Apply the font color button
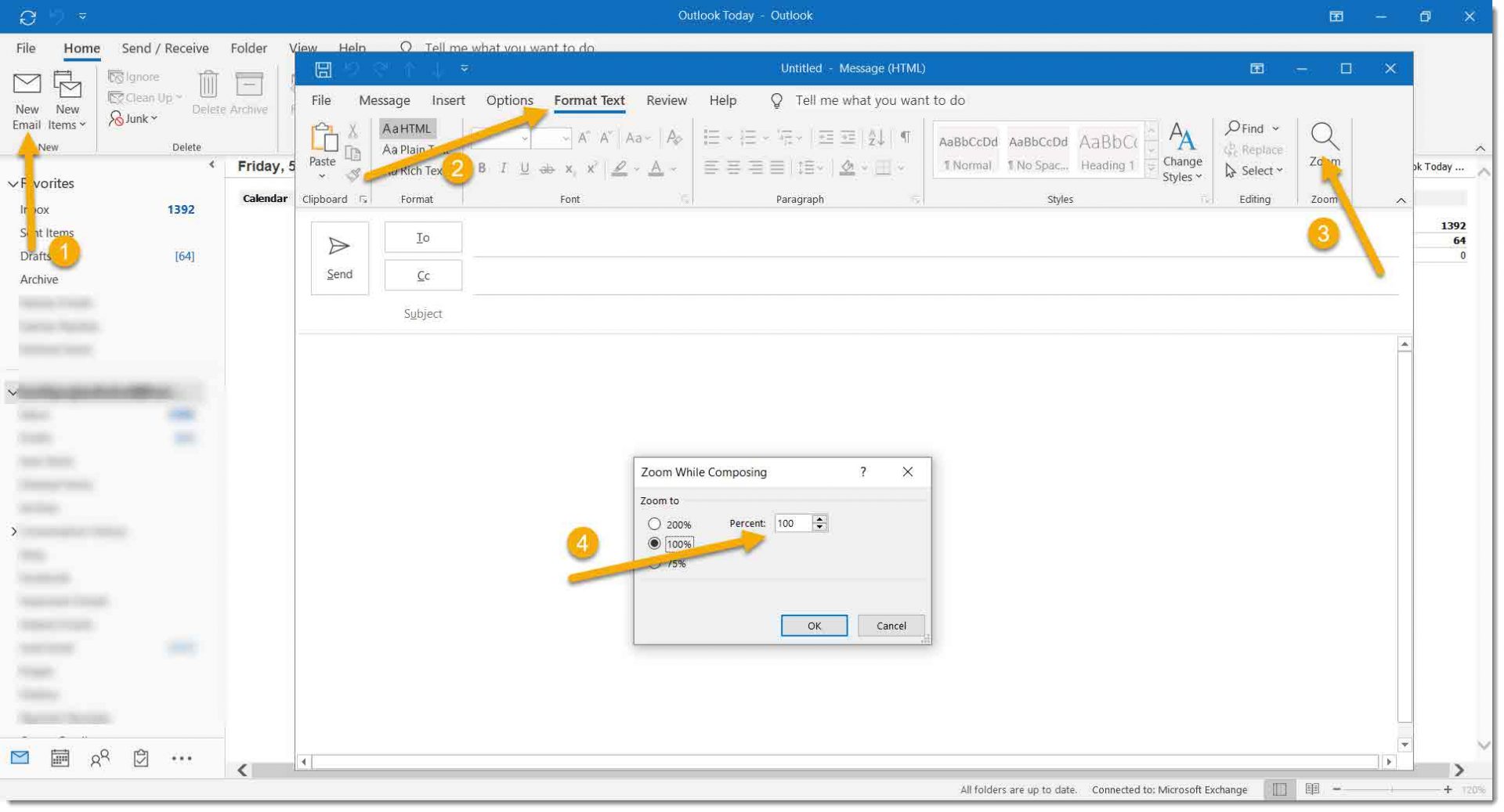The width and height of the screenshot is (1504, 812). click(x=656, y=168)
